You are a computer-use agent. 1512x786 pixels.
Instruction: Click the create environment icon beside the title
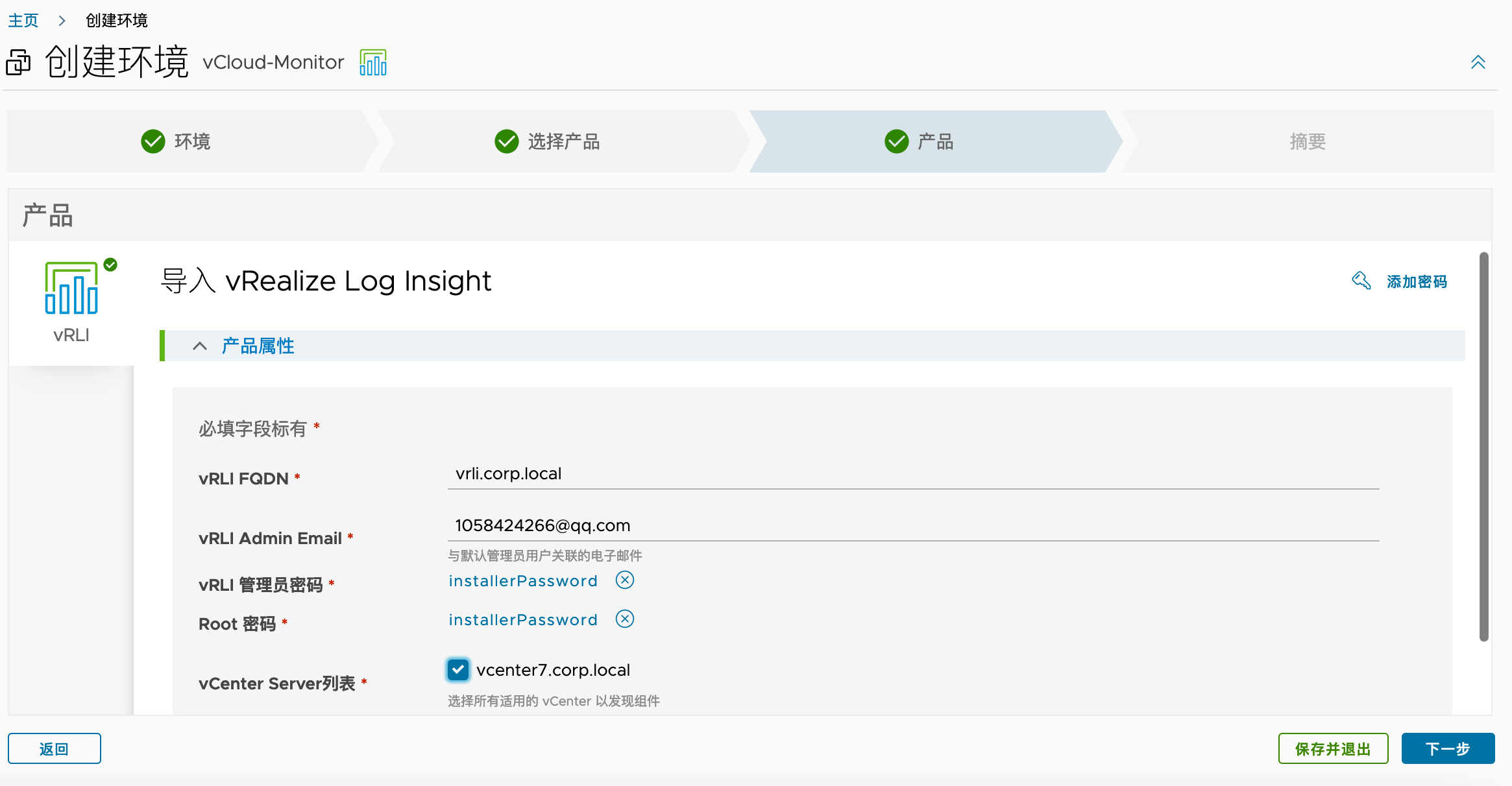click(18, 62)
